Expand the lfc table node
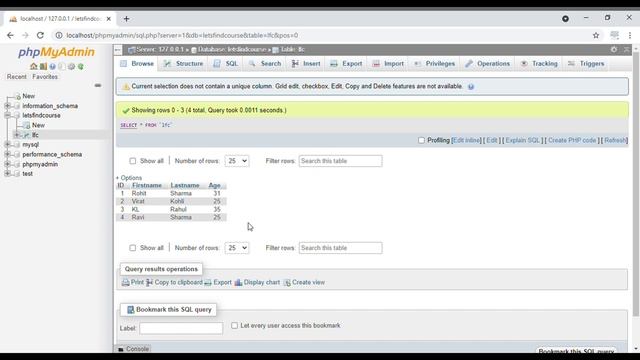 pyautogui.click(x=17, y=135)
